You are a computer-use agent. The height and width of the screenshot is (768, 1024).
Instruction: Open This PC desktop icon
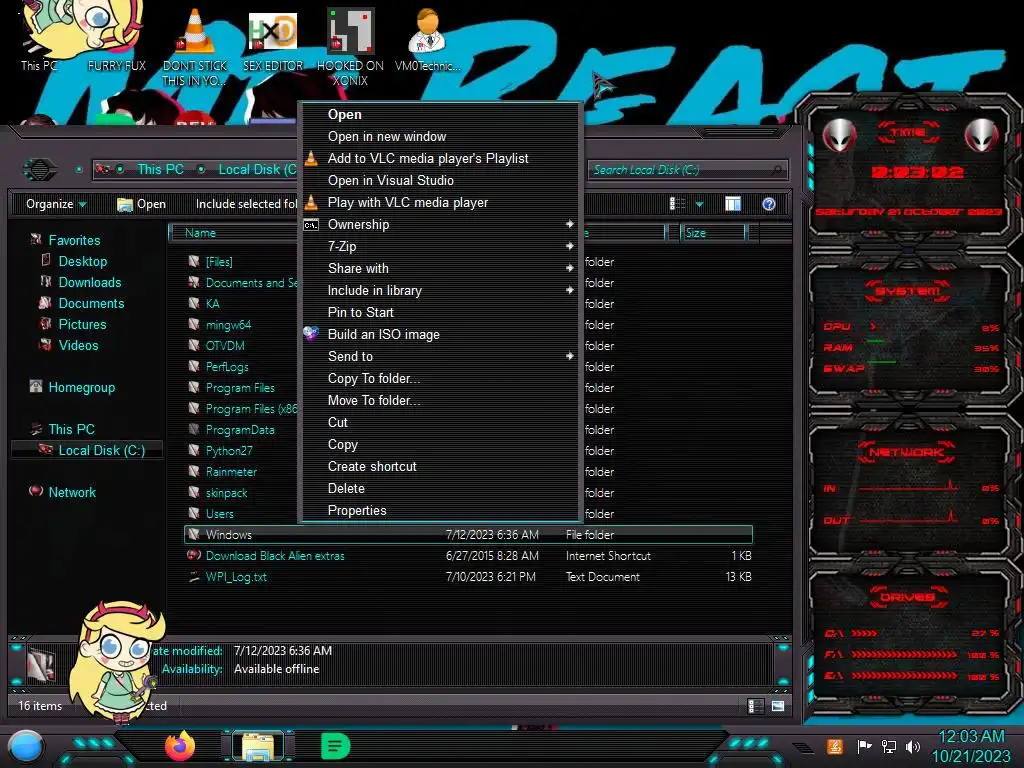click(39, 40)
